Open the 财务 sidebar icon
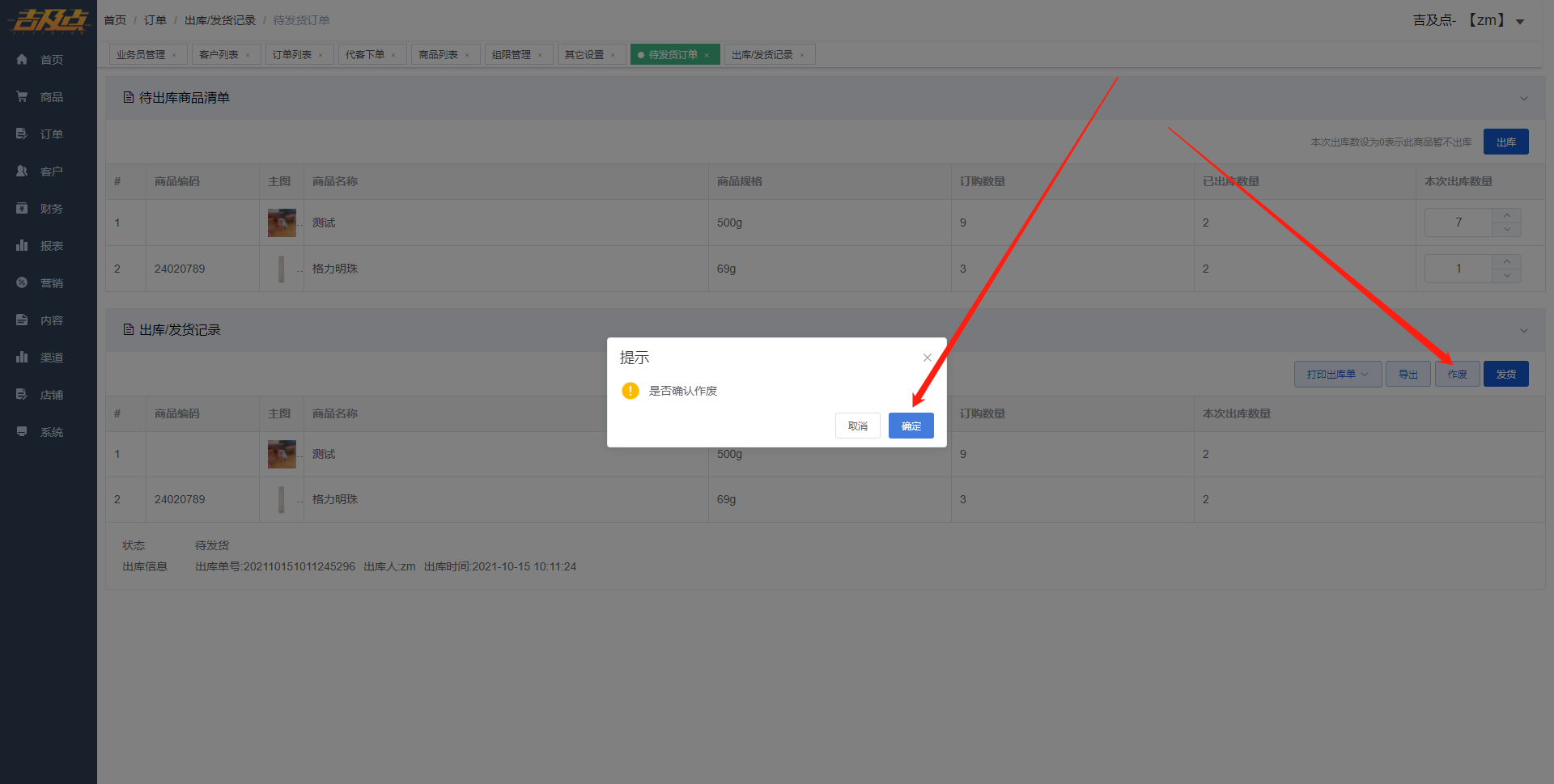The image size is (1554, 784). point(22,208)
